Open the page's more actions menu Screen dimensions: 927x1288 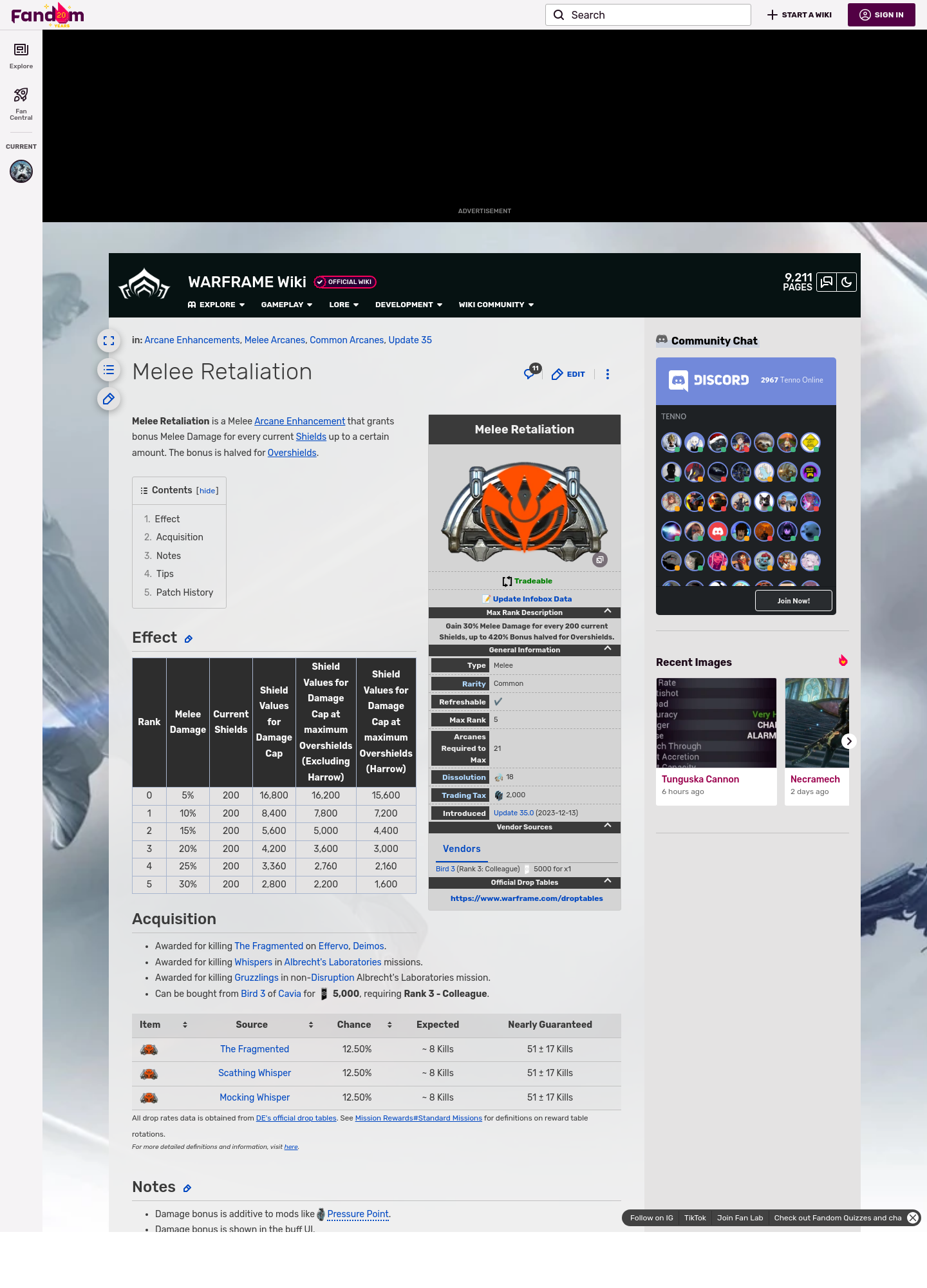tap(608, 374)
